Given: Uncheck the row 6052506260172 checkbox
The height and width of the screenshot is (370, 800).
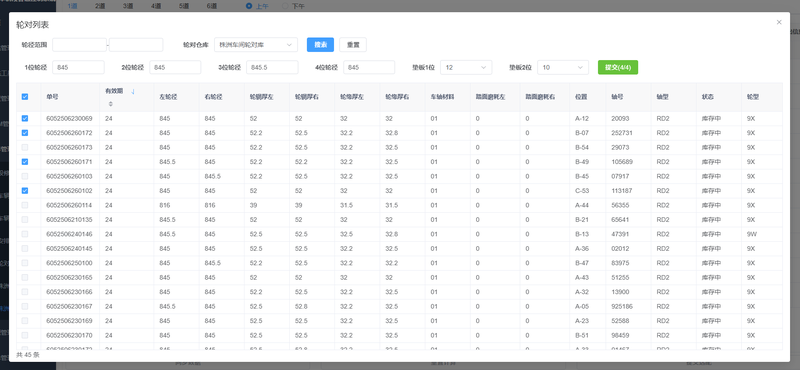Looking at the screenshot, I should pos(25,133).
